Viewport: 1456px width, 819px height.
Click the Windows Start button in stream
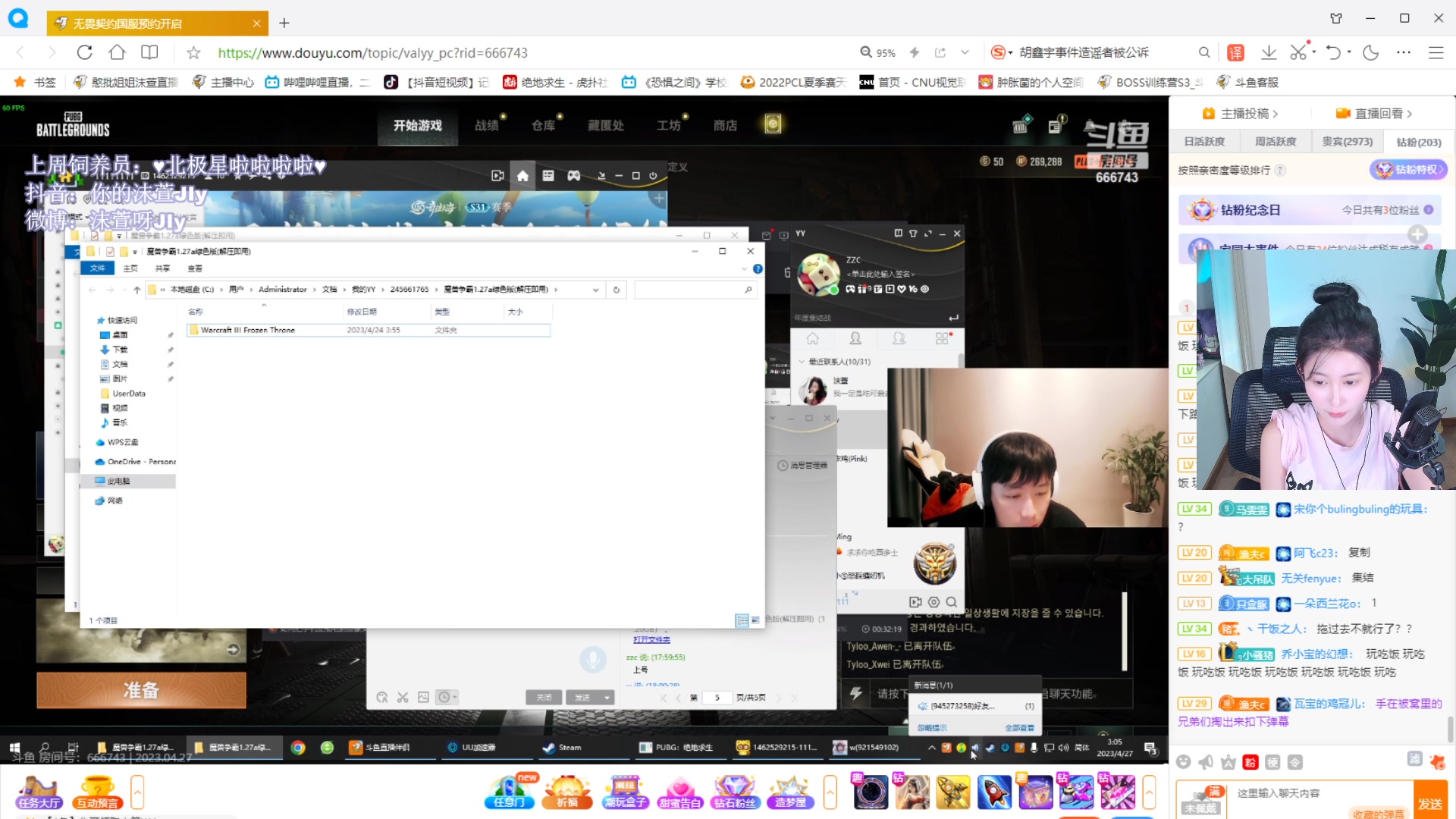coord(15,748)
